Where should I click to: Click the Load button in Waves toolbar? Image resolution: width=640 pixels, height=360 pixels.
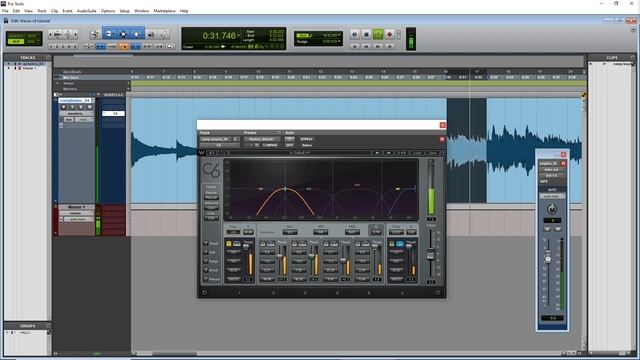pyautogui.click(x=417, y=153)
